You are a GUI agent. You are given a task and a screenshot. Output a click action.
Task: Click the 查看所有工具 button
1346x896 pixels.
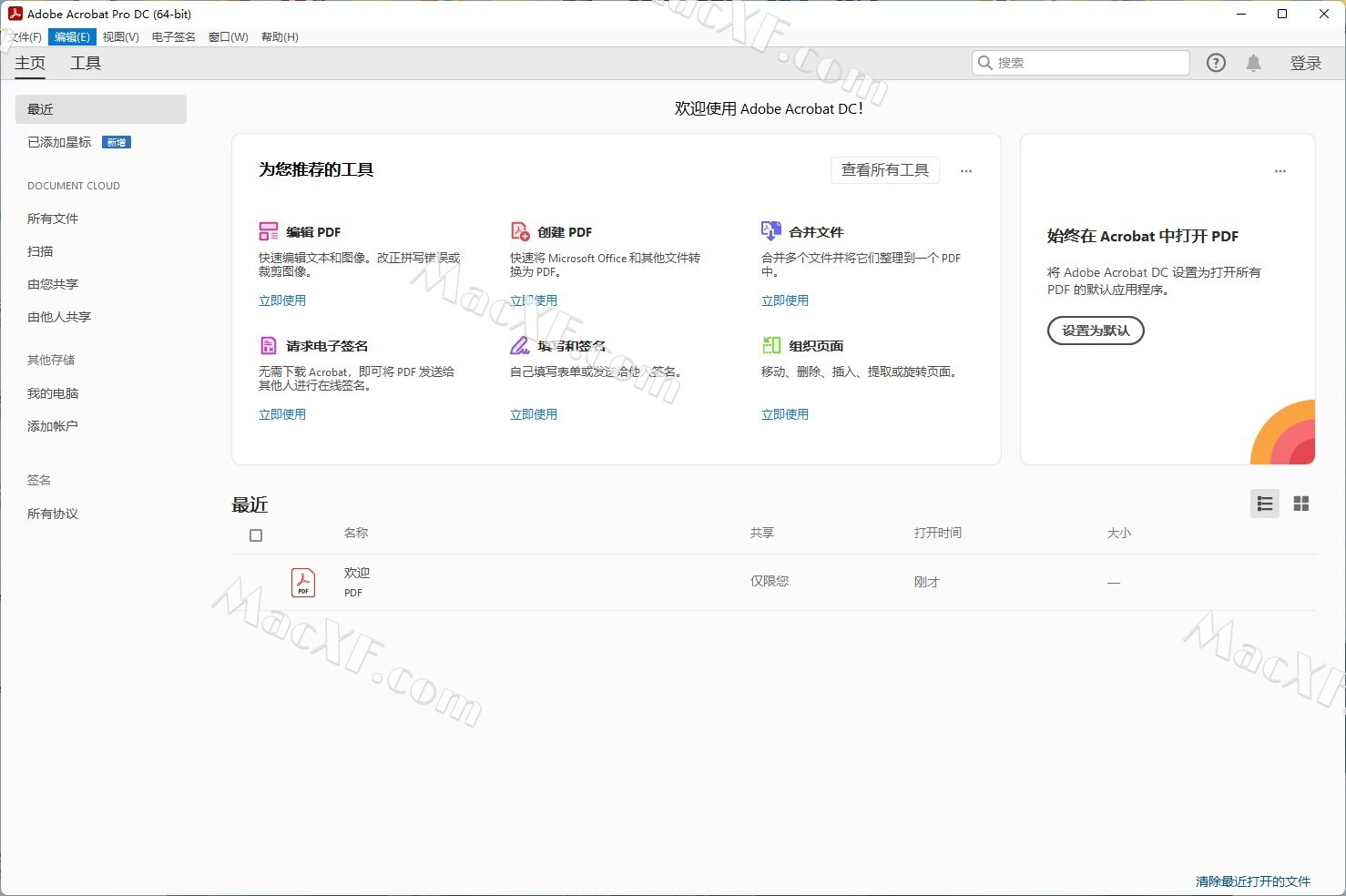[885, 170]
